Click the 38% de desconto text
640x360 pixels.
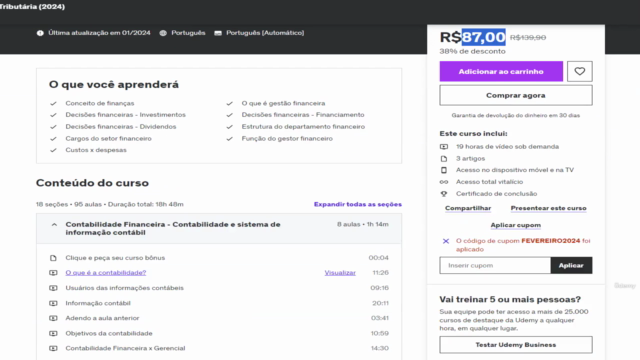(472, 51)
